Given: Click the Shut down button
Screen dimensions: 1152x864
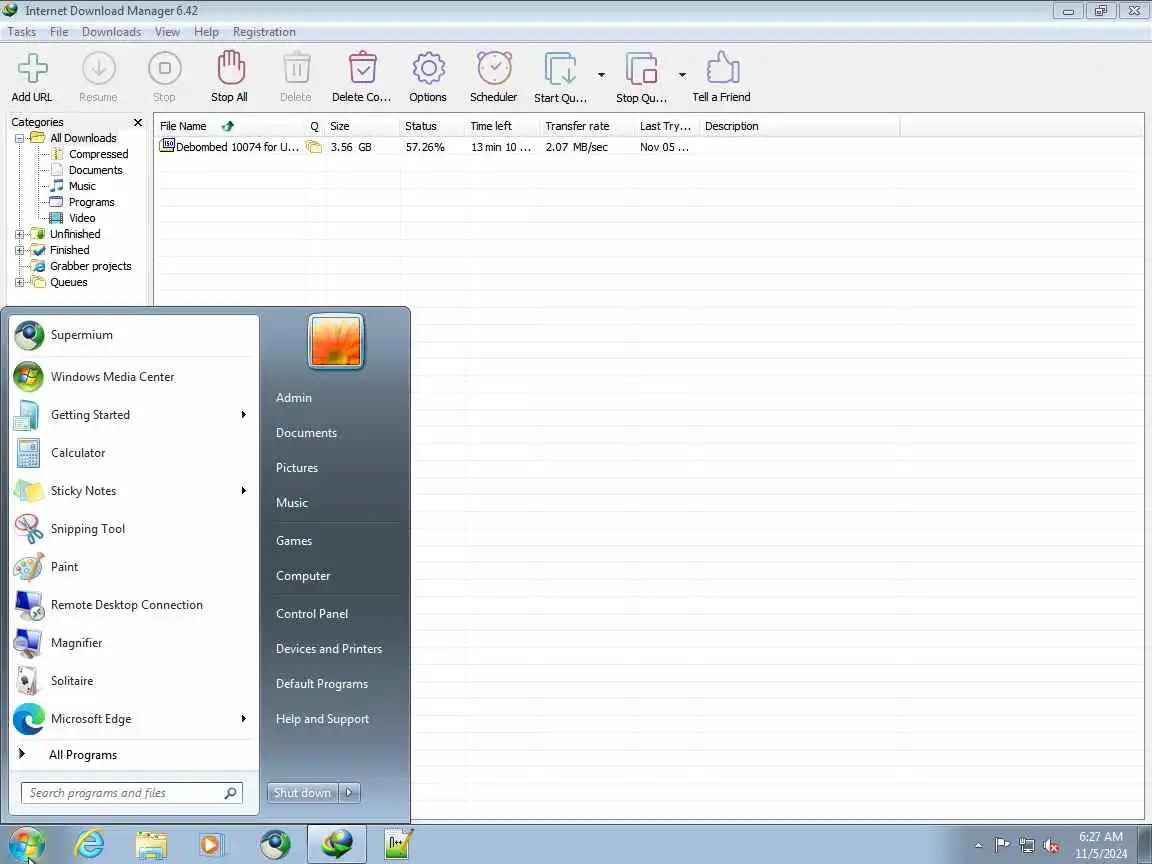Looking at the screenshot, I should (x=303, y=793).
